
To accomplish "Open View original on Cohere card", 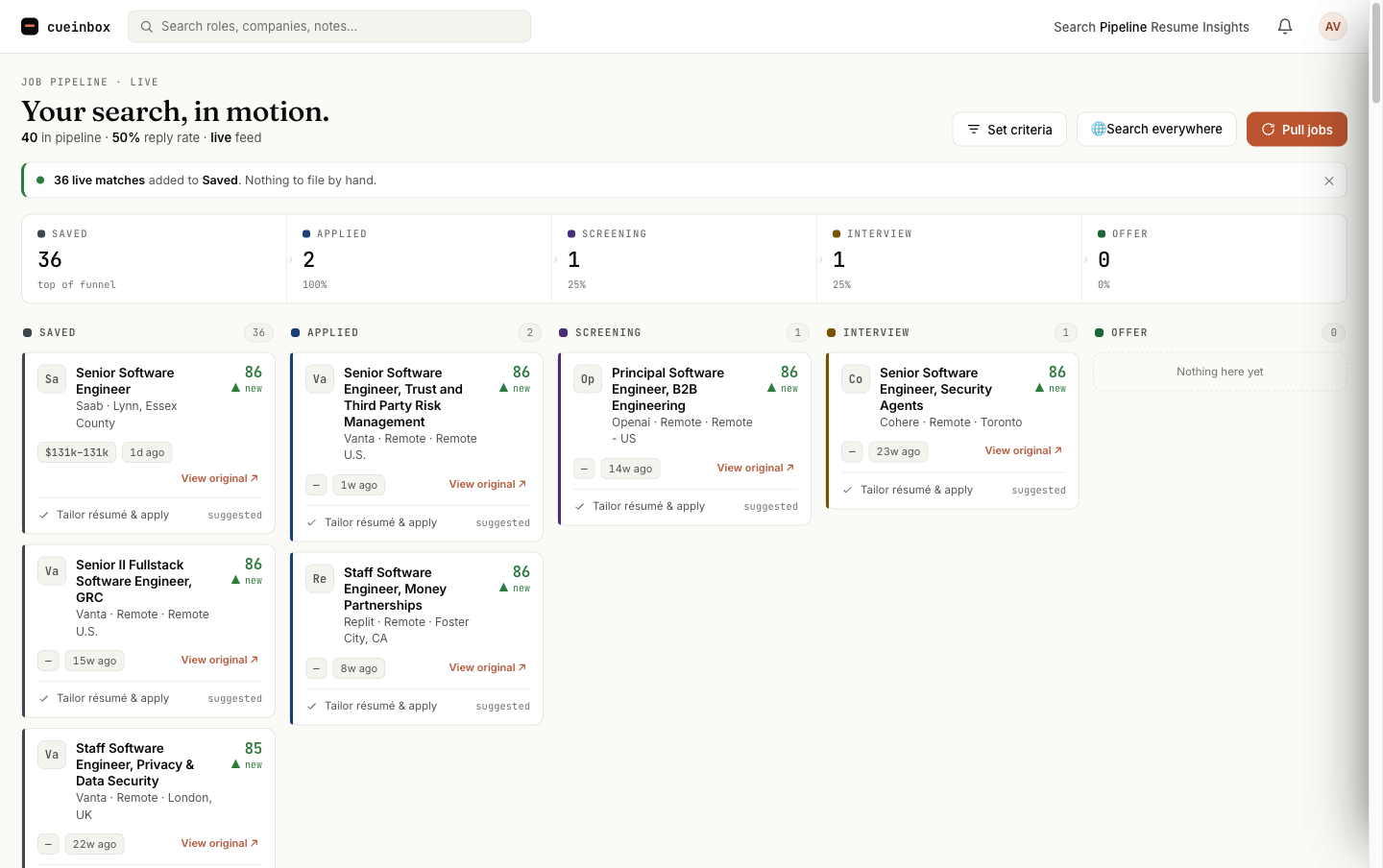I will 1024,450.
